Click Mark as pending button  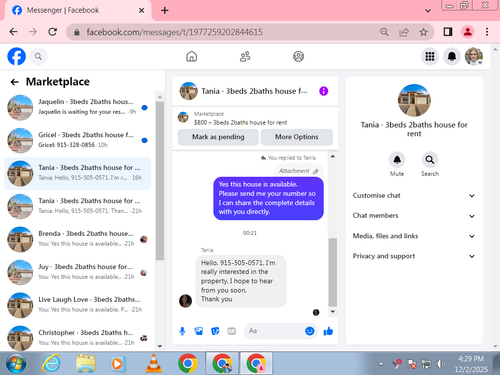point(218,137)
